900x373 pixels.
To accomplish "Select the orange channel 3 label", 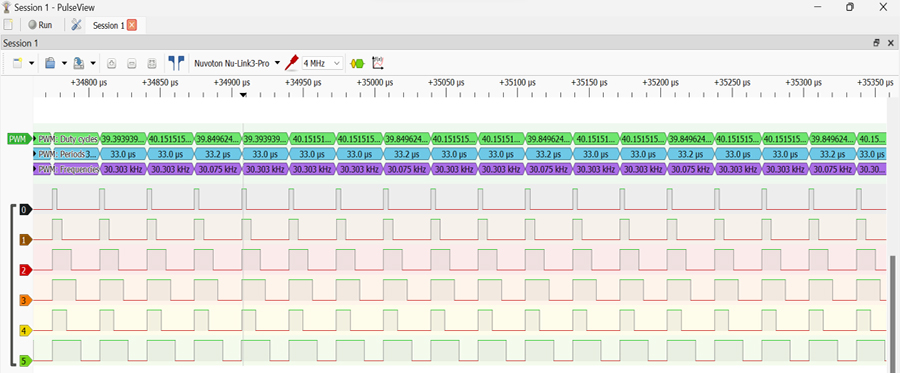I will (25, 300).
